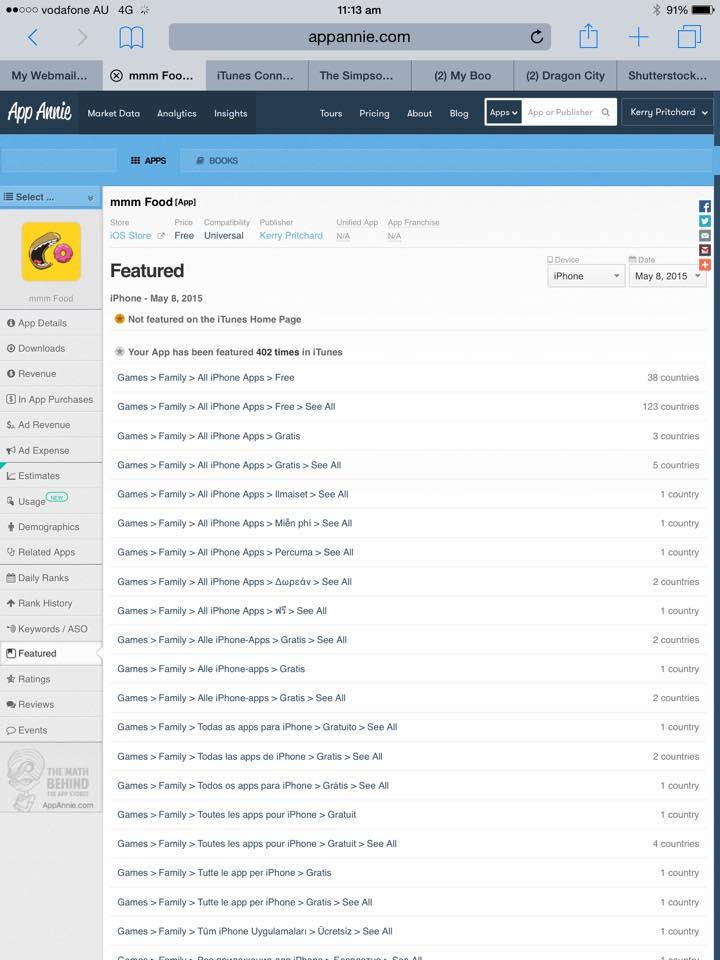Open In App Purchases in sidebar
Viewport: 720px width, 960px height.
pyautogui.click(x=50, y=399)
